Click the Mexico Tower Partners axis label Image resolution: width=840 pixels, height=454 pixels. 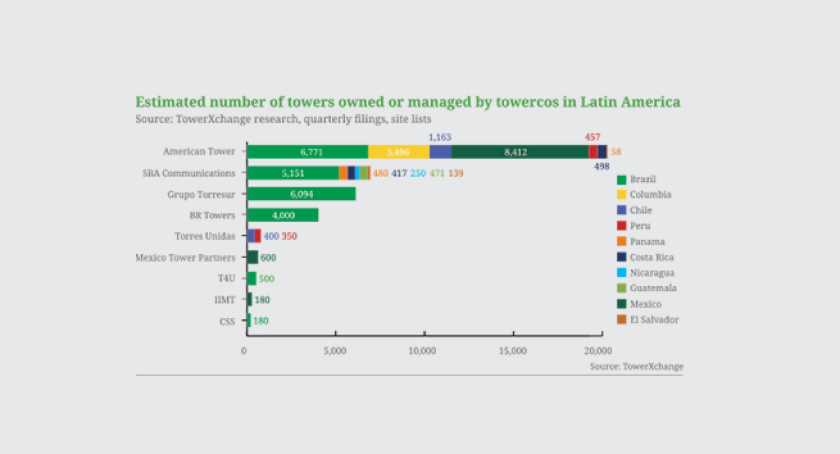[185, 257]
